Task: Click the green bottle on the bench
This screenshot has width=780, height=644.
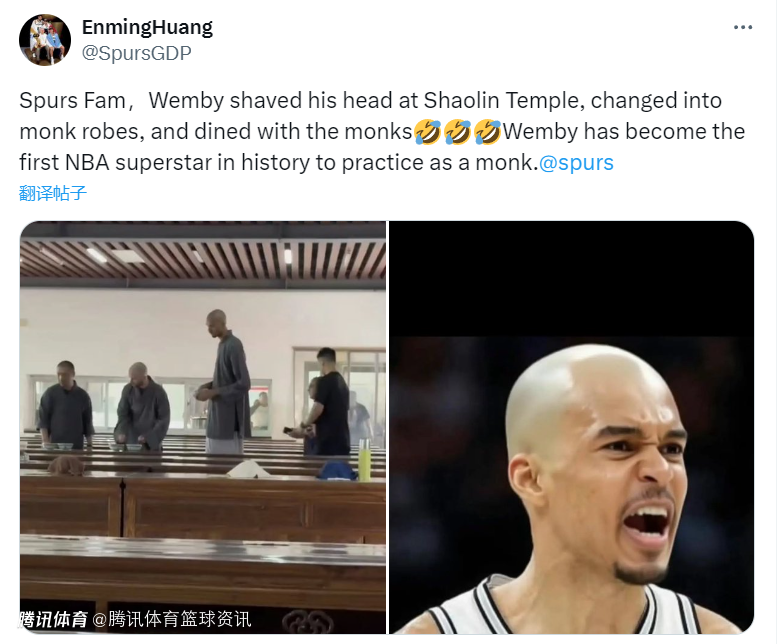Action: tap(365, 460)
